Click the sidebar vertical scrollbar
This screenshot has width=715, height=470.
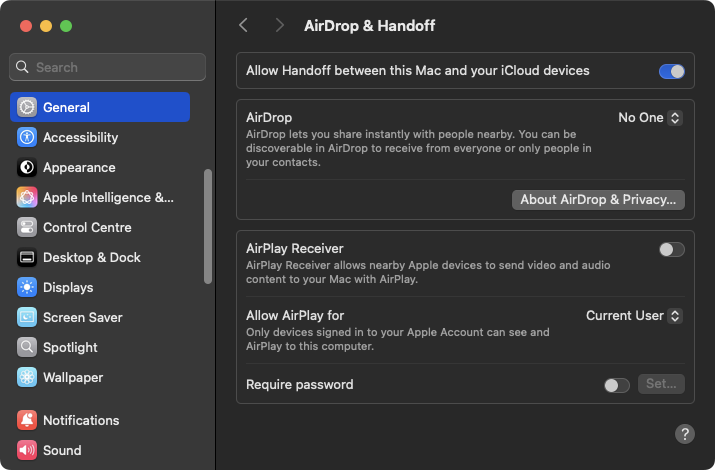tap(208, 227)
